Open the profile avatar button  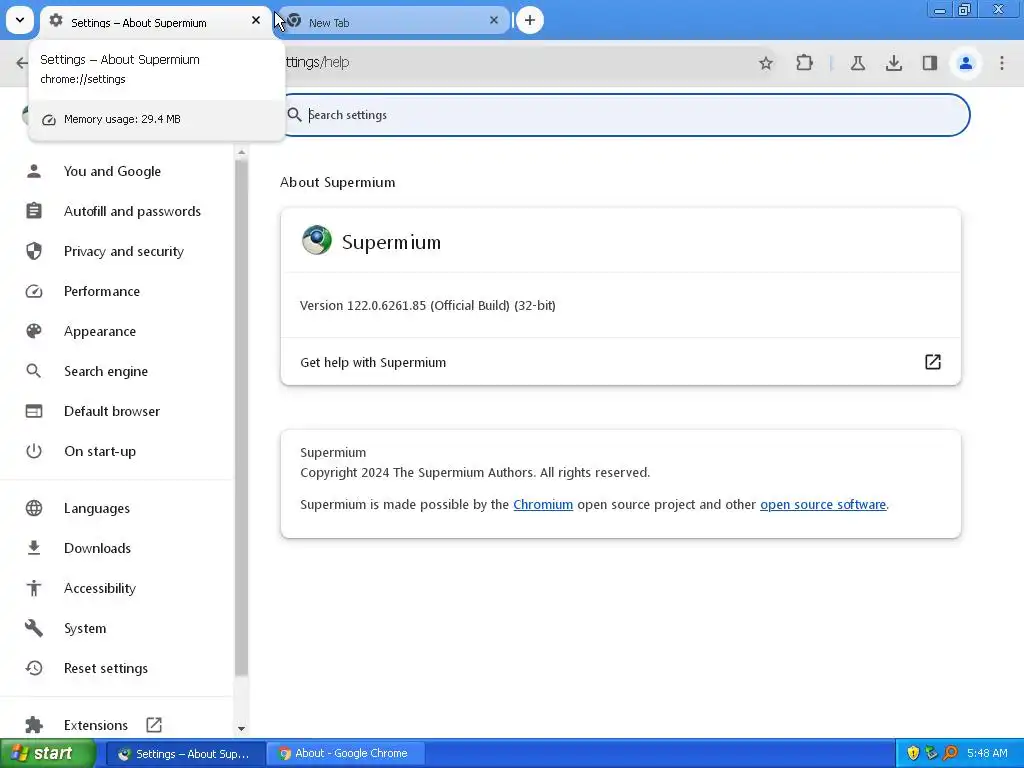(965, 63)
